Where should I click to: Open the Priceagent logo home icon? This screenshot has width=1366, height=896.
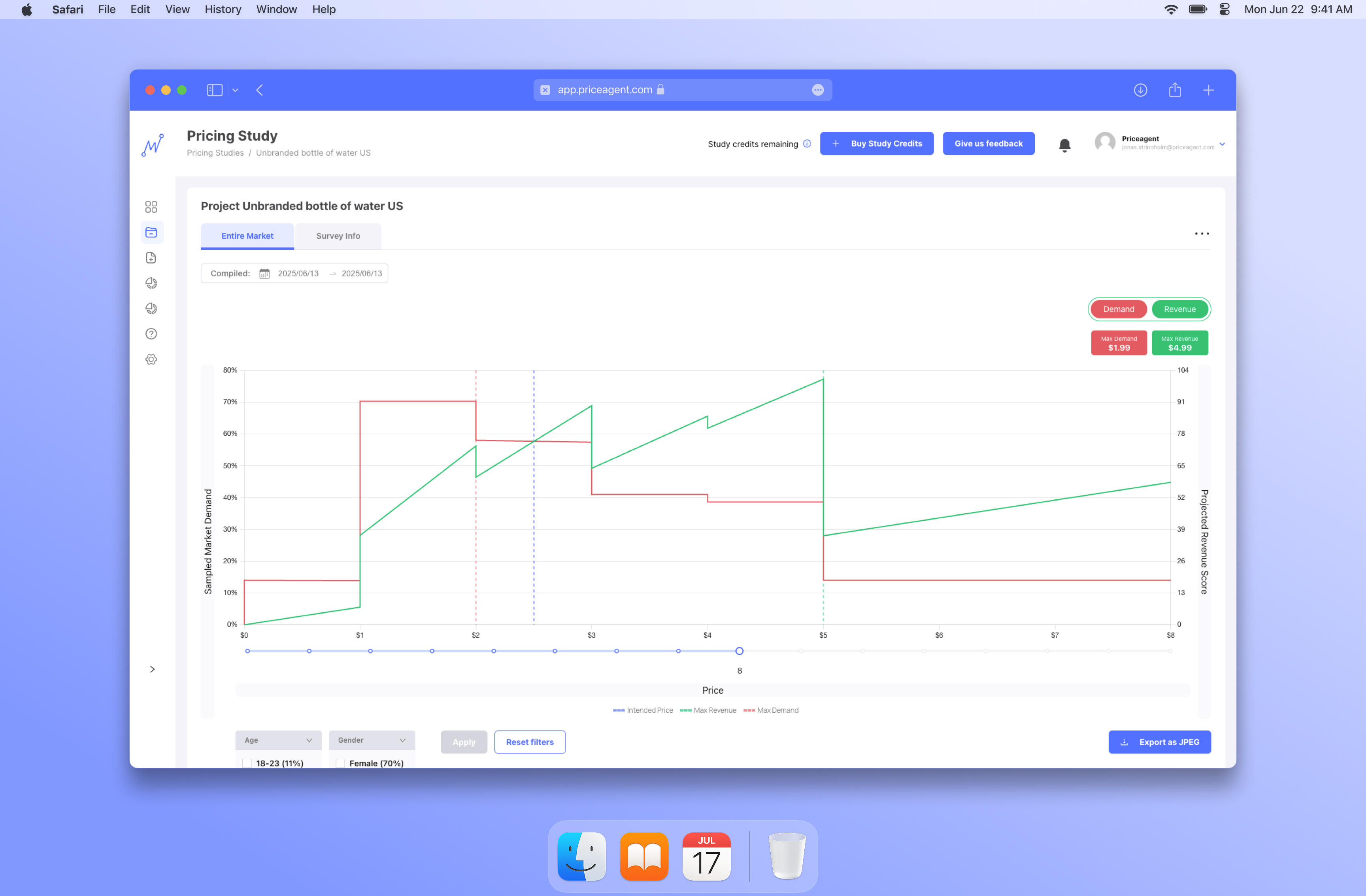tap(153, 145)
